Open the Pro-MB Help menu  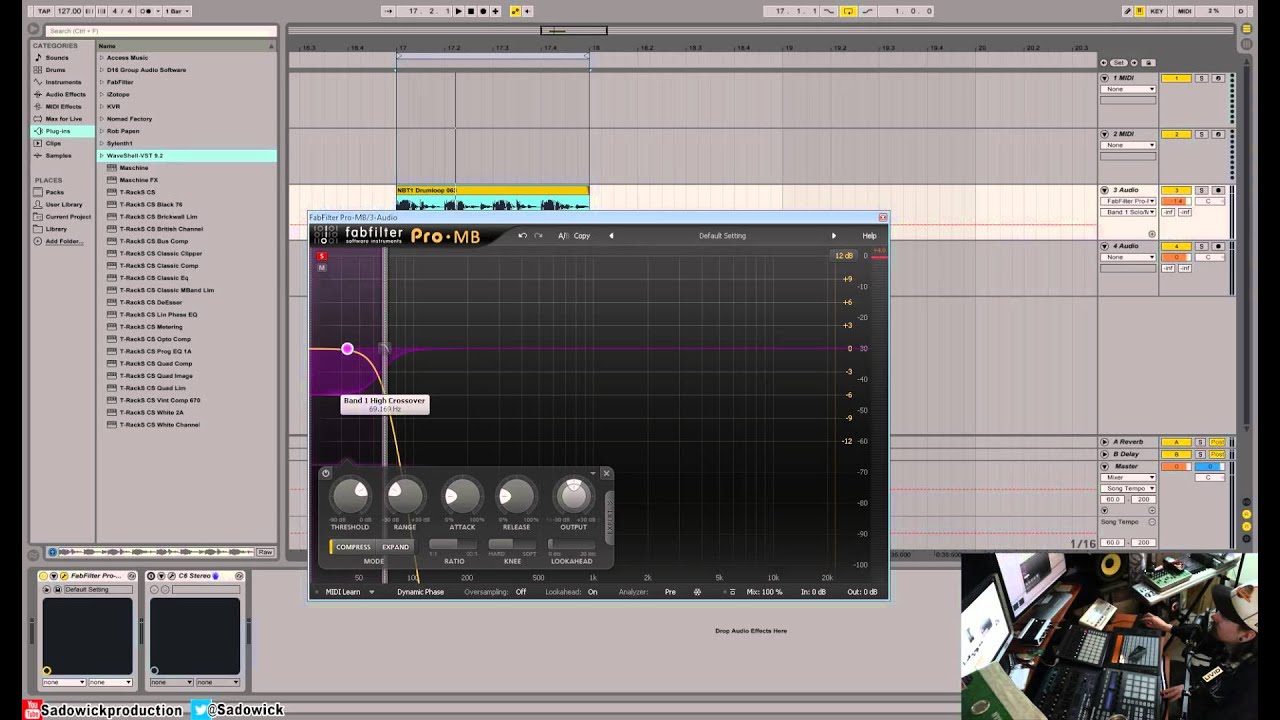pyautogui.click(x=869, y=236)
